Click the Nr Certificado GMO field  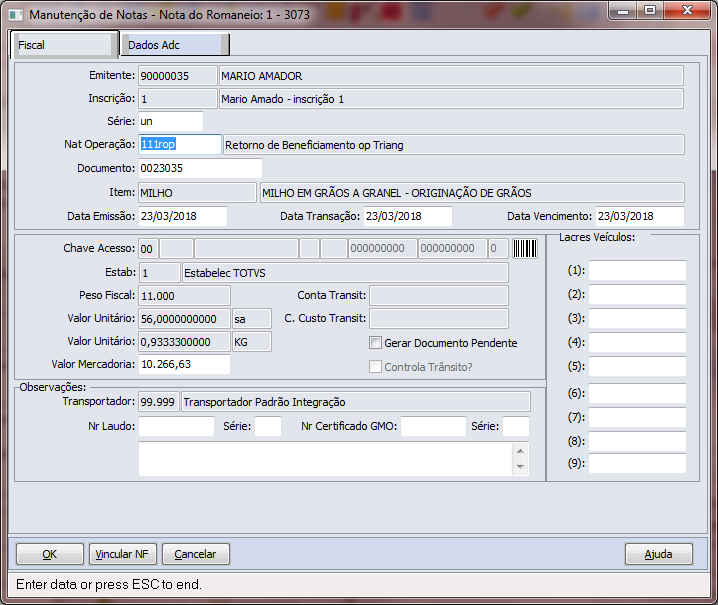pyautogui.click(x=433, y=426)
